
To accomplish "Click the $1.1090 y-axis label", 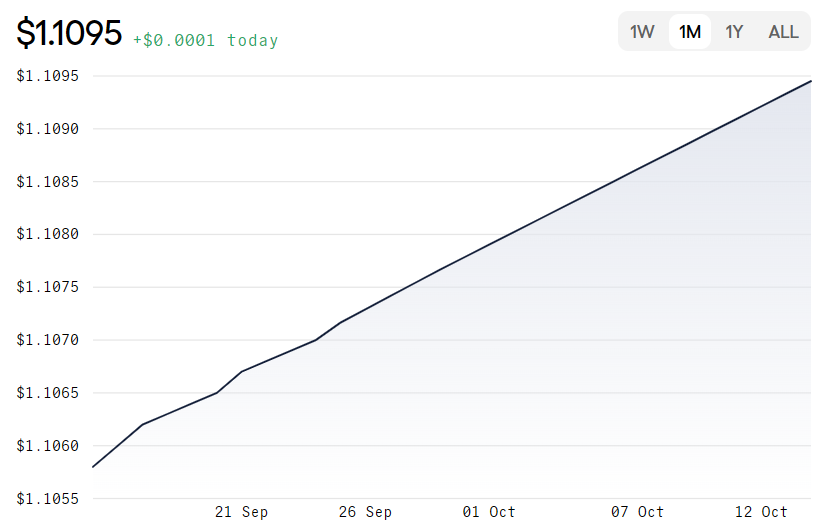I will click(x=48, y=129).
